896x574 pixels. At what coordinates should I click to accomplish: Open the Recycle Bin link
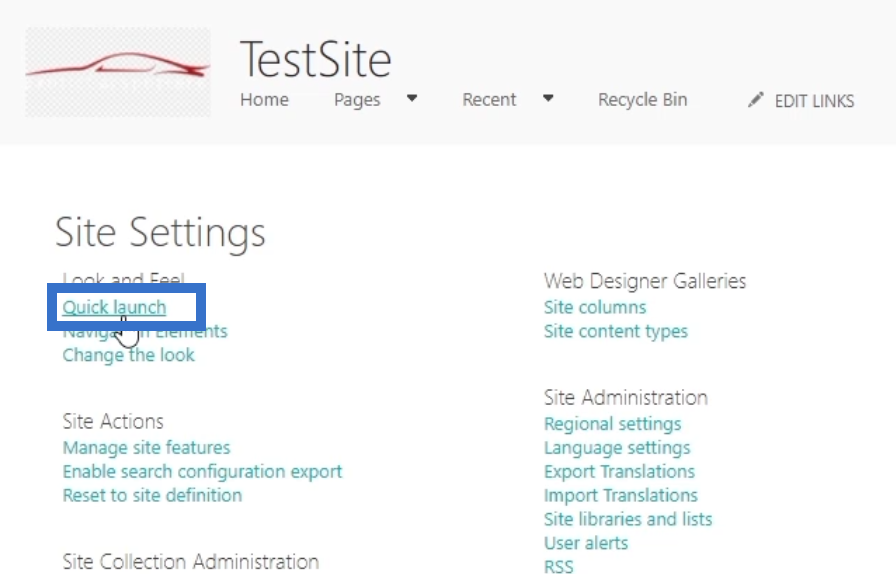(x=642, y=99)
